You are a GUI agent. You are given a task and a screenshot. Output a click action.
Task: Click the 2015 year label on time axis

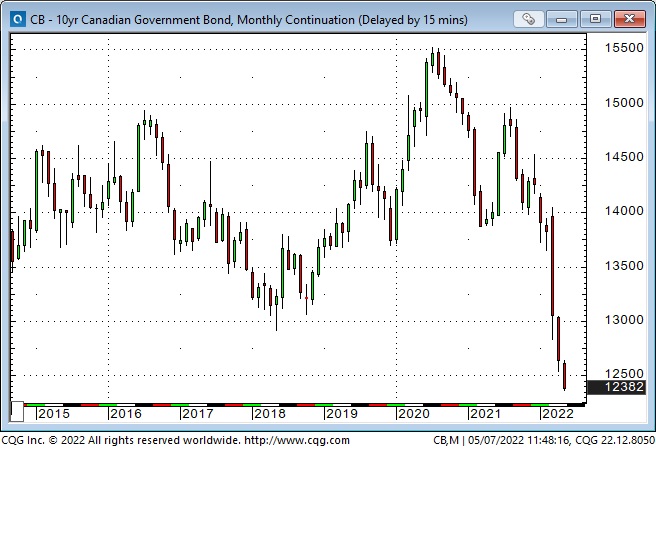[54, 414]
